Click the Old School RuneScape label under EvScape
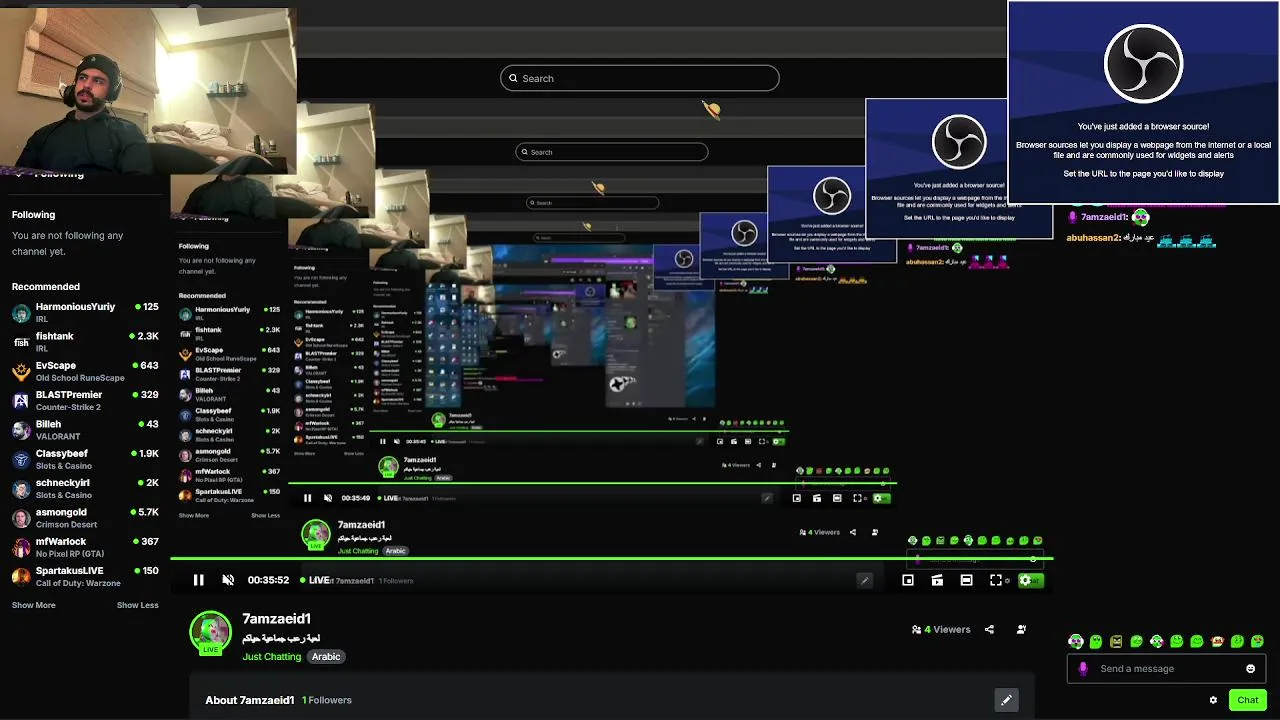The image size is (1280, 720). [x=80, y=378]
